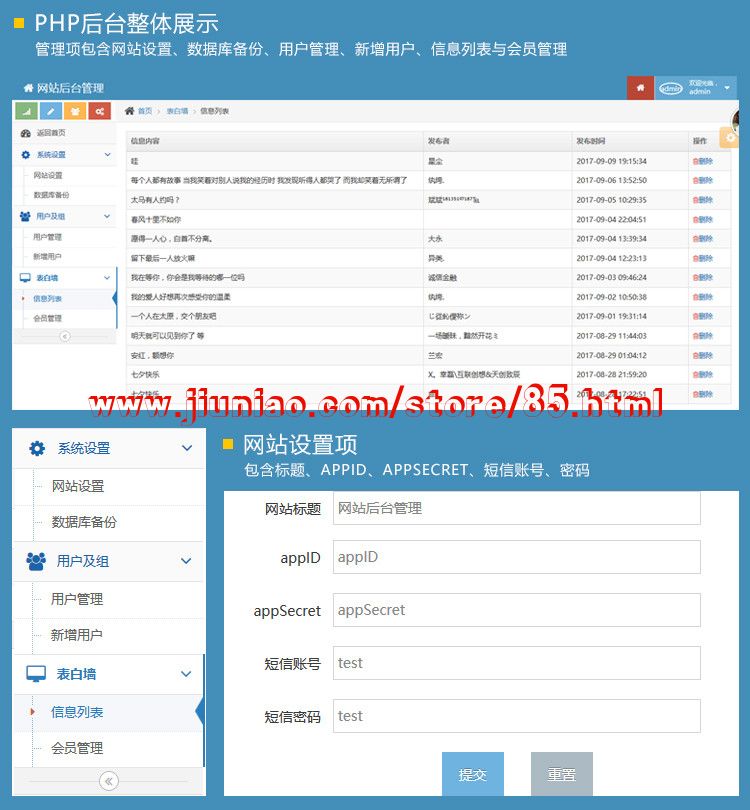Click the enlarged sidebar 表白墙 monitor icon
Viewport: 750px width, 810px height.
coord(36,674)
